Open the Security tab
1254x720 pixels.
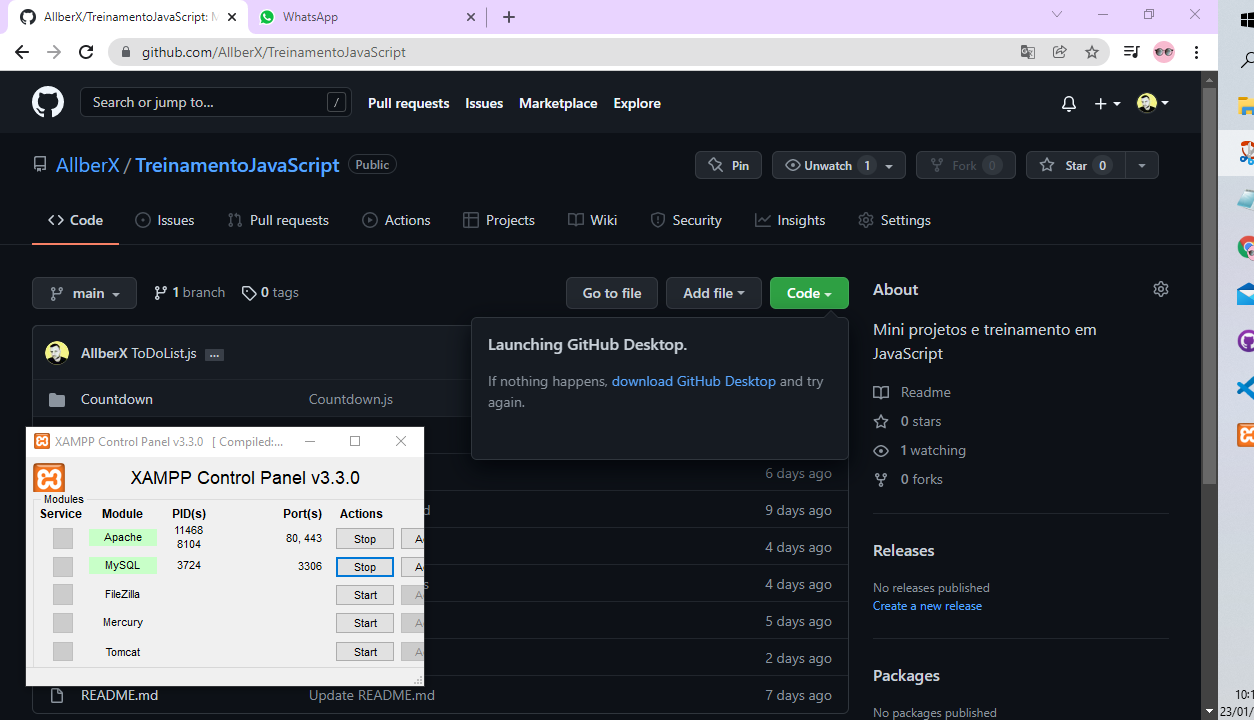pos(686,220)
